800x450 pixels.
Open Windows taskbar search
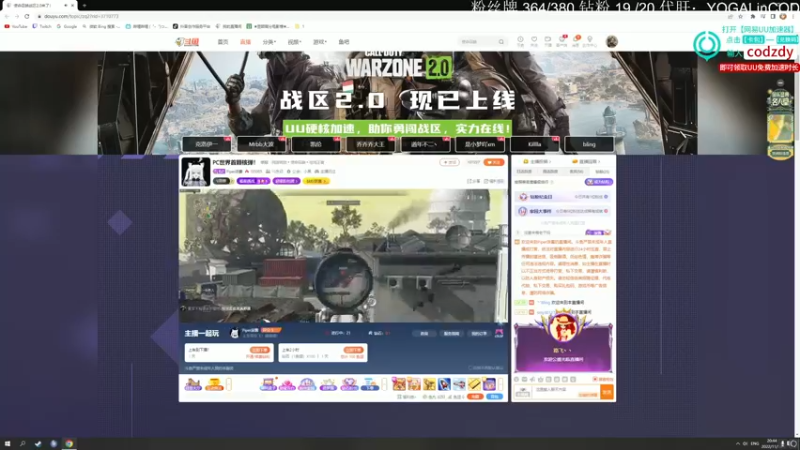[22, 444]
